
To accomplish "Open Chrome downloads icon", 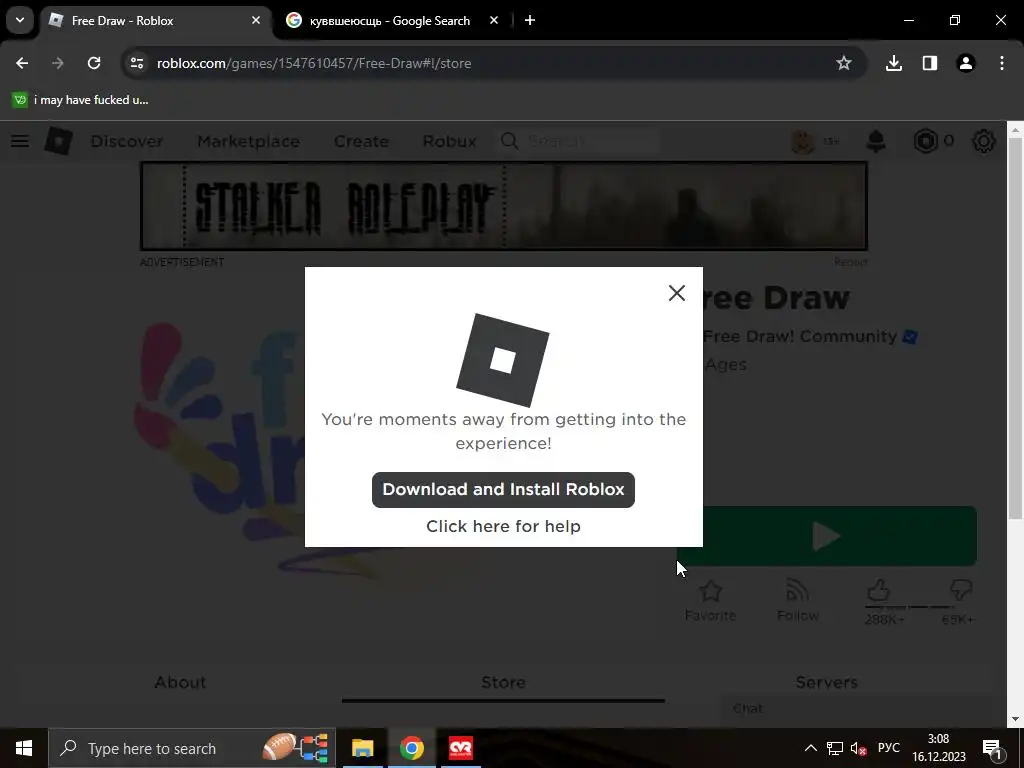I will coord(893,63).
